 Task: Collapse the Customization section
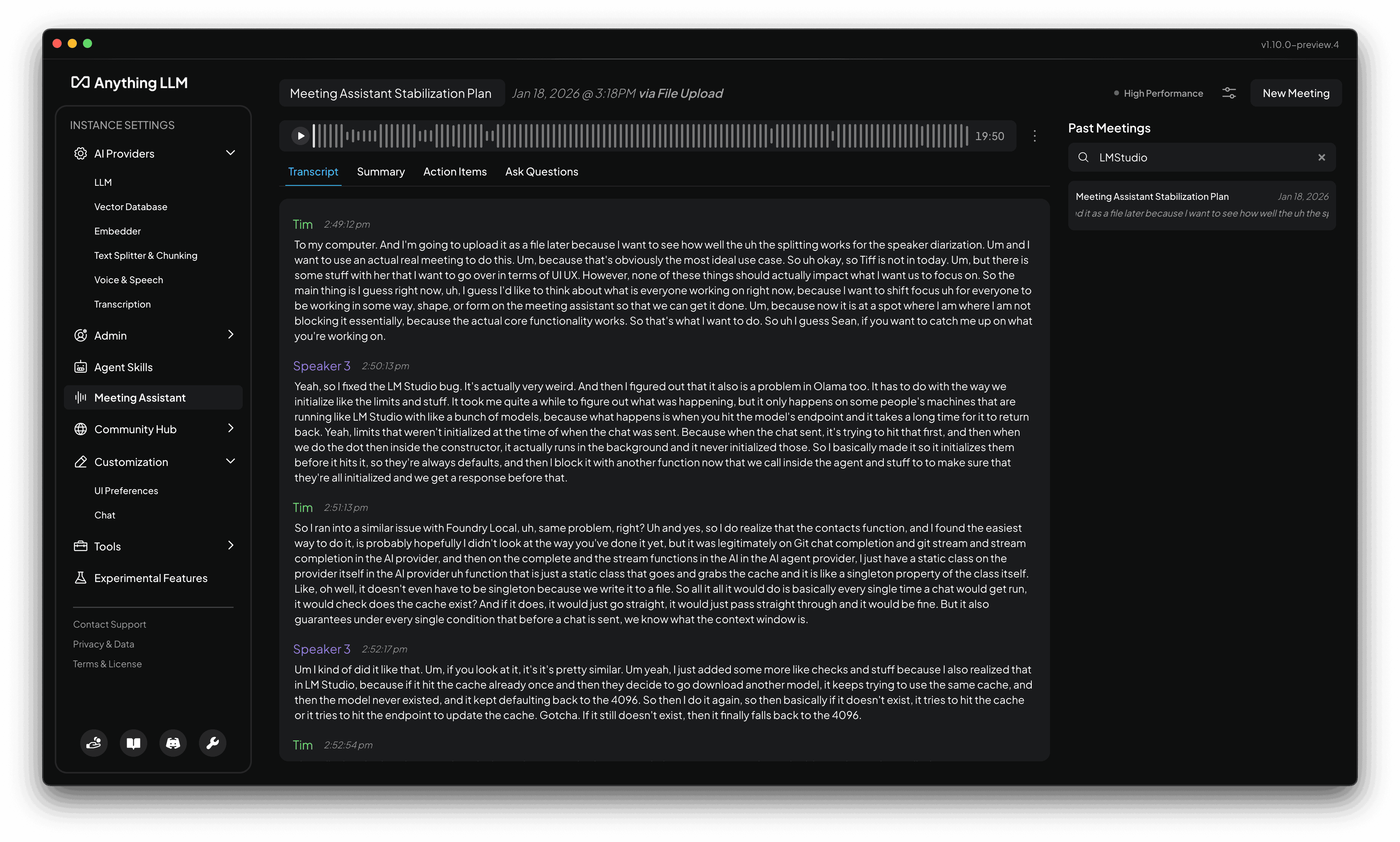pos(230,461)
